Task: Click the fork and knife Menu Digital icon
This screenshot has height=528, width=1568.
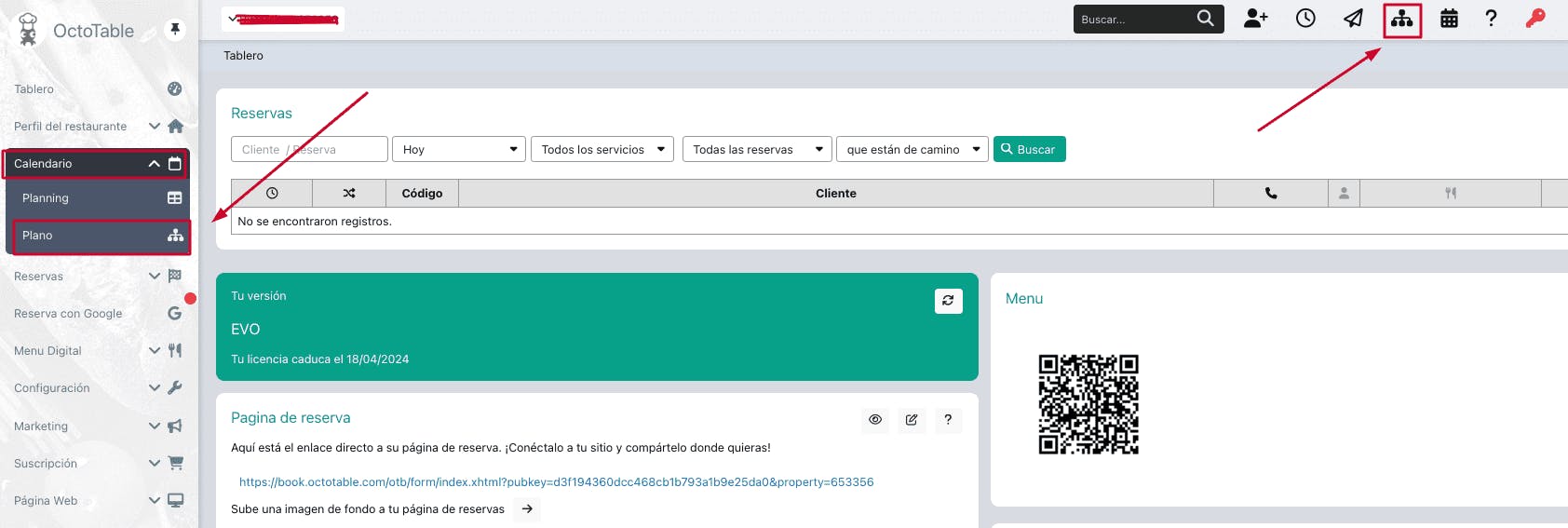Action: click(x=175, y=350)
